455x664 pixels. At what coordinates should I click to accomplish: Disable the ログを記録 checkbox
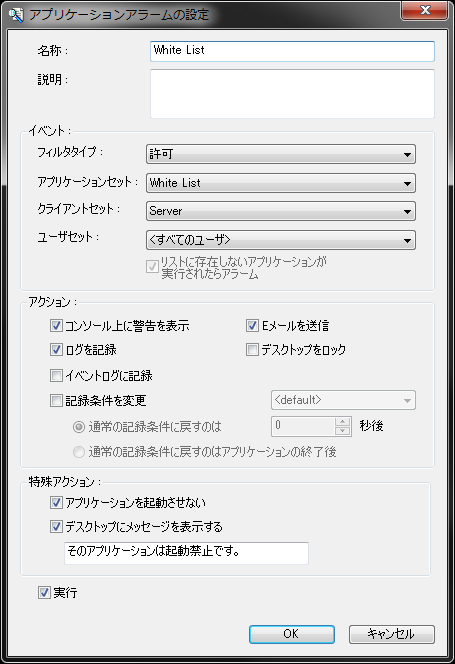point(56,350)
